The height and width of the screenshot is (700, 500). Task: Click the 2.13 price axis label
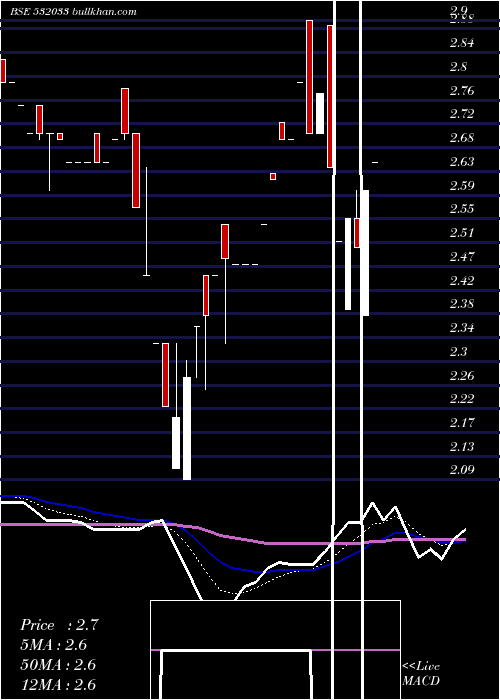(x=462, y=446)
